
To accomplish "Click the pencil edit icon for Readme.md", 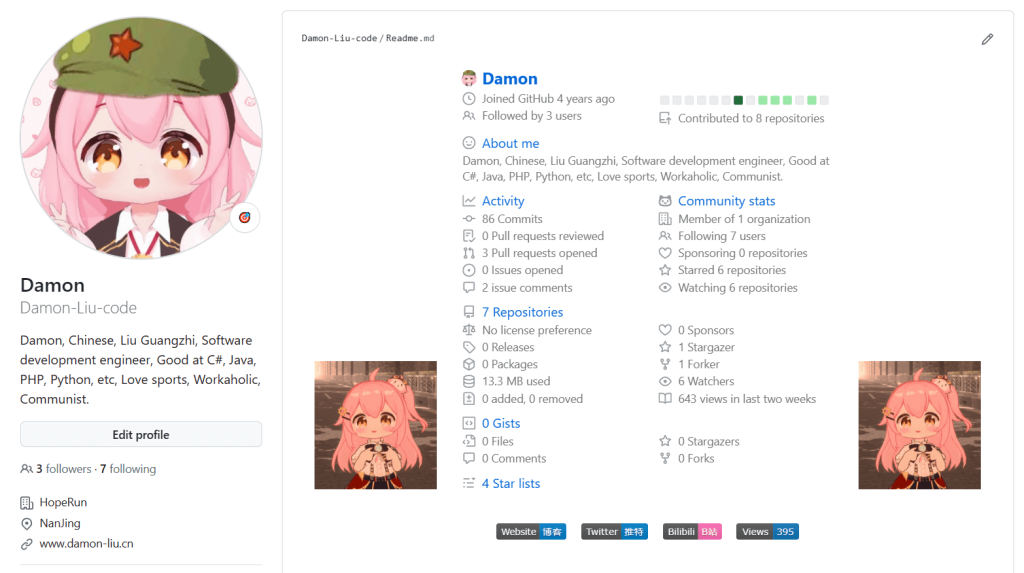I will (987, 39).
